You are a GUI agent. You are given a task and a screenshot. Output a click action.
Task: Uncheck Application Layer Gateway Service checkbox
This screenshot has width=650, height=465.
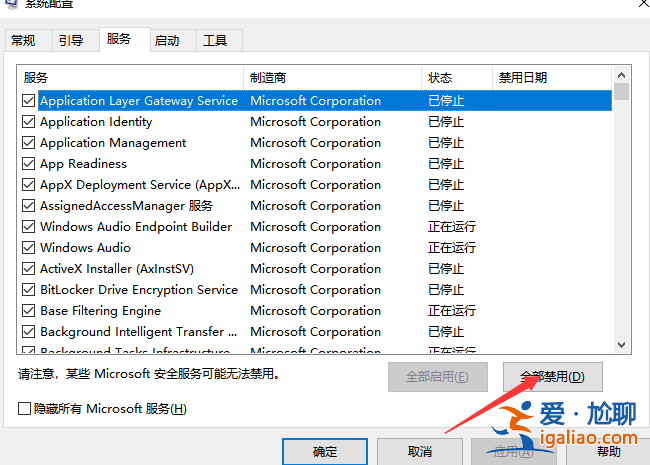(x=28, y=101)
